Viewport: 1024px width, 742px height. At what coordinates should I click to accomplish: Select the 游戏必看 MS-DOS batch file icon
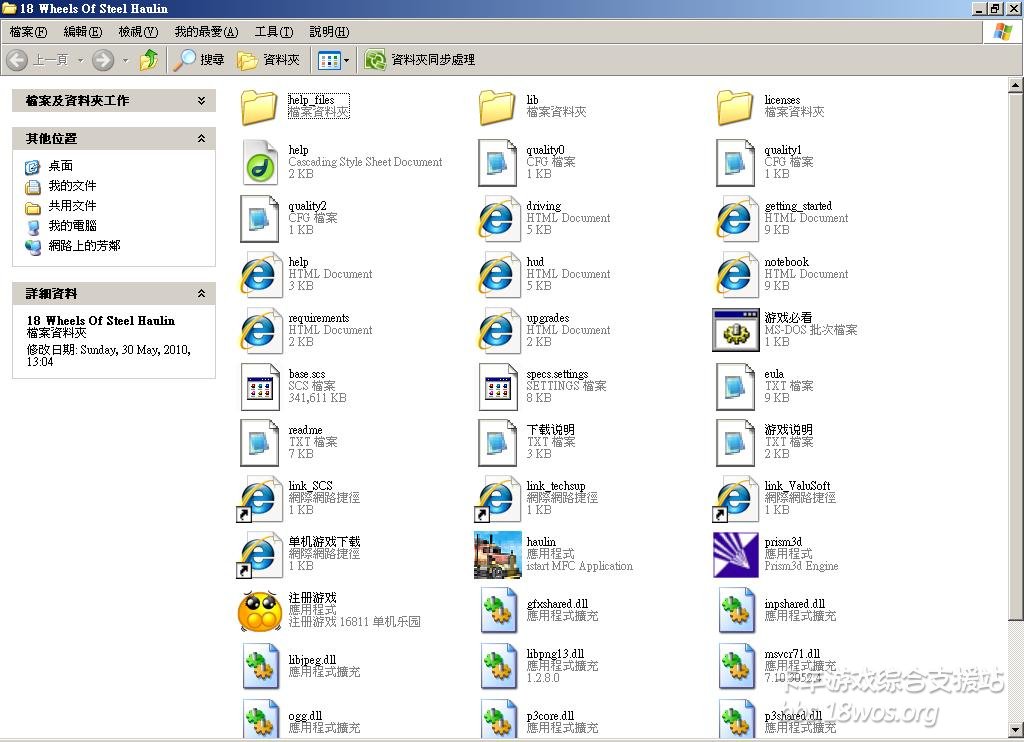click(x=735, y=330)
